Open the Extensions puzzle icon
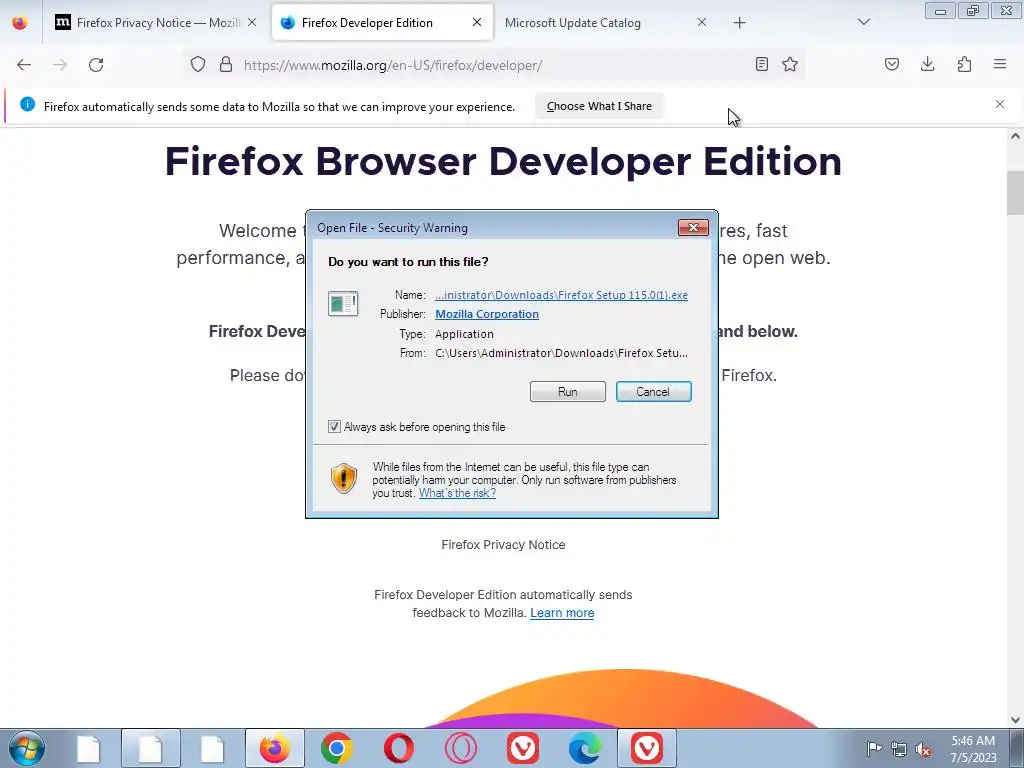Image resolution: width=1024 pixels, height=768 pixels. pos(964,65)
